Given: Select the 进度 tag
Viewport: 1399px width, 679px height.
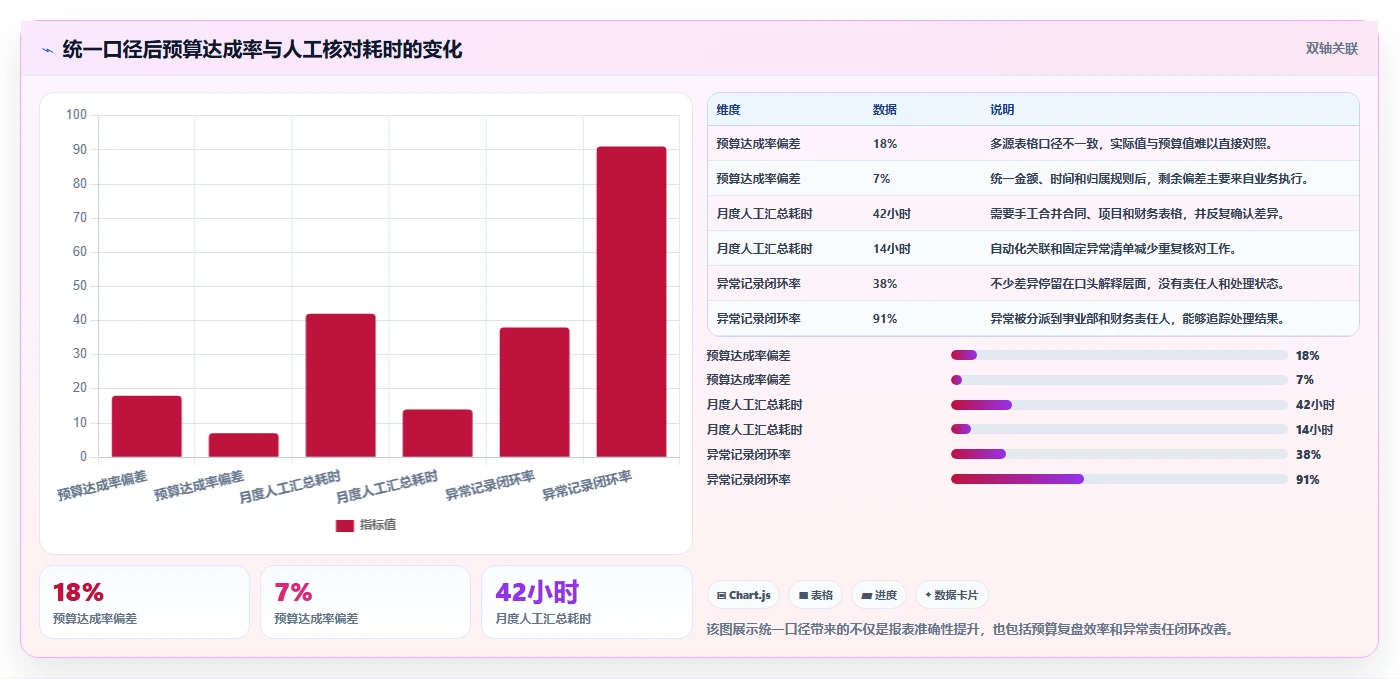Looking at the screenshot, I should tap(879, 595).
